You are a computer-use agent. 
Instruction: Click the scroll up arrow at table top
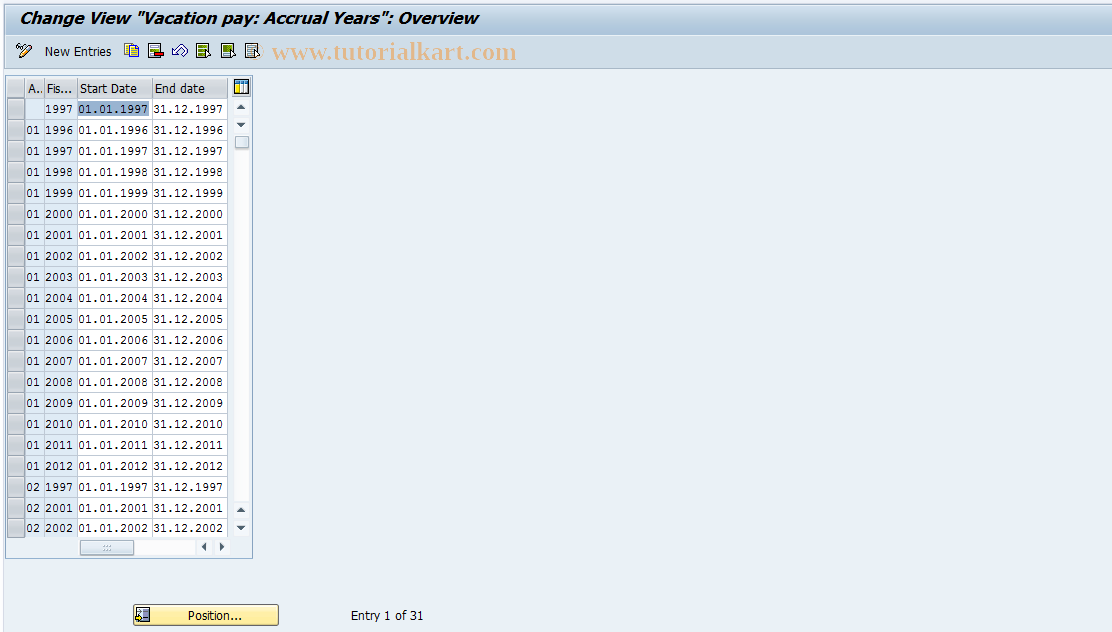pos(241,107)
